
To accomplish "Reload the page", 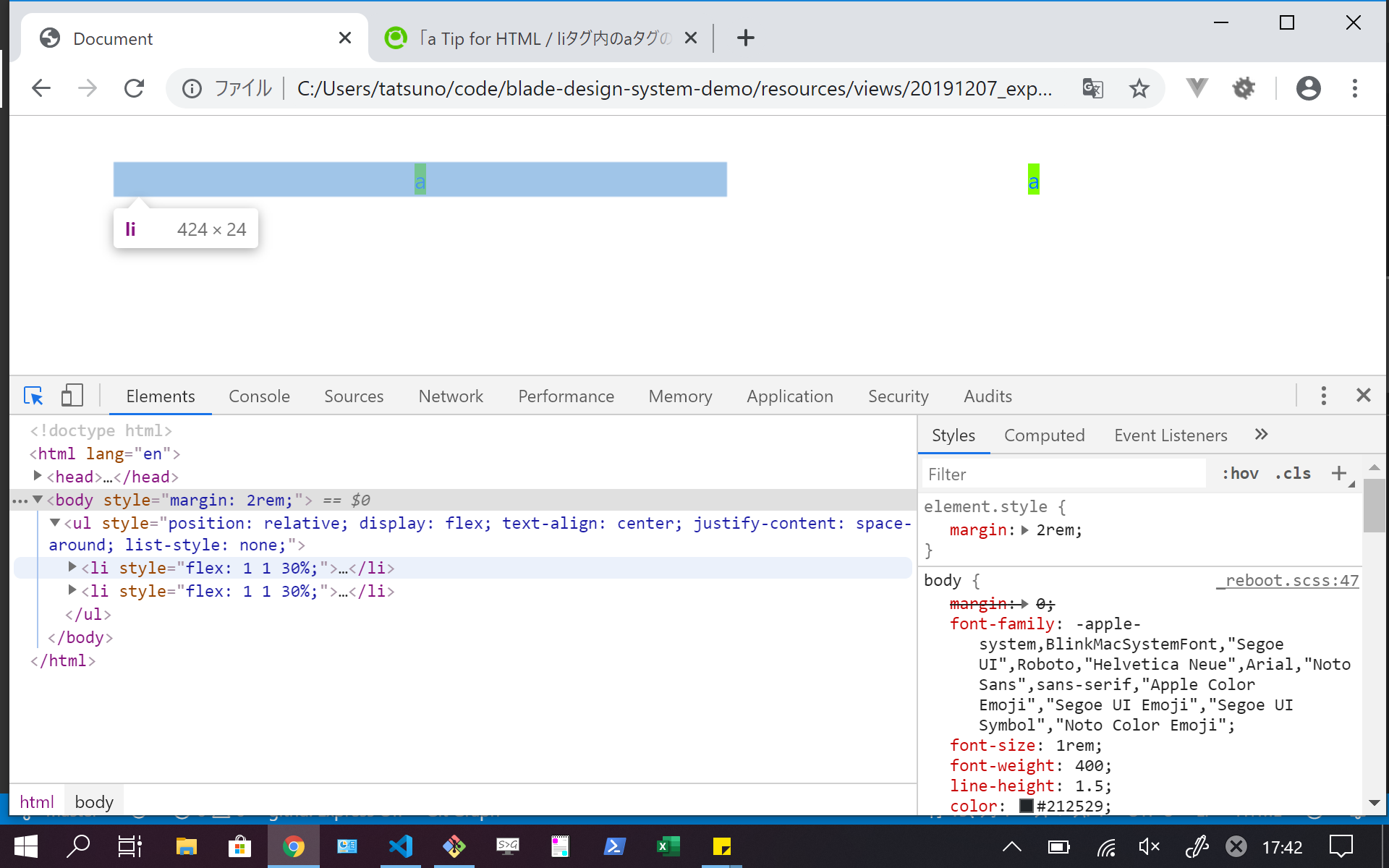I will [x=134, y=88].
